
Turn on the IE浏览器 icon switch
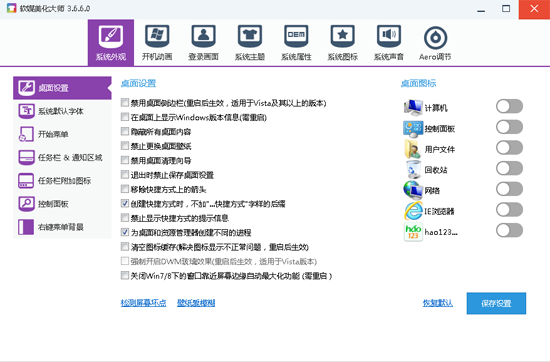click(509, 210)
